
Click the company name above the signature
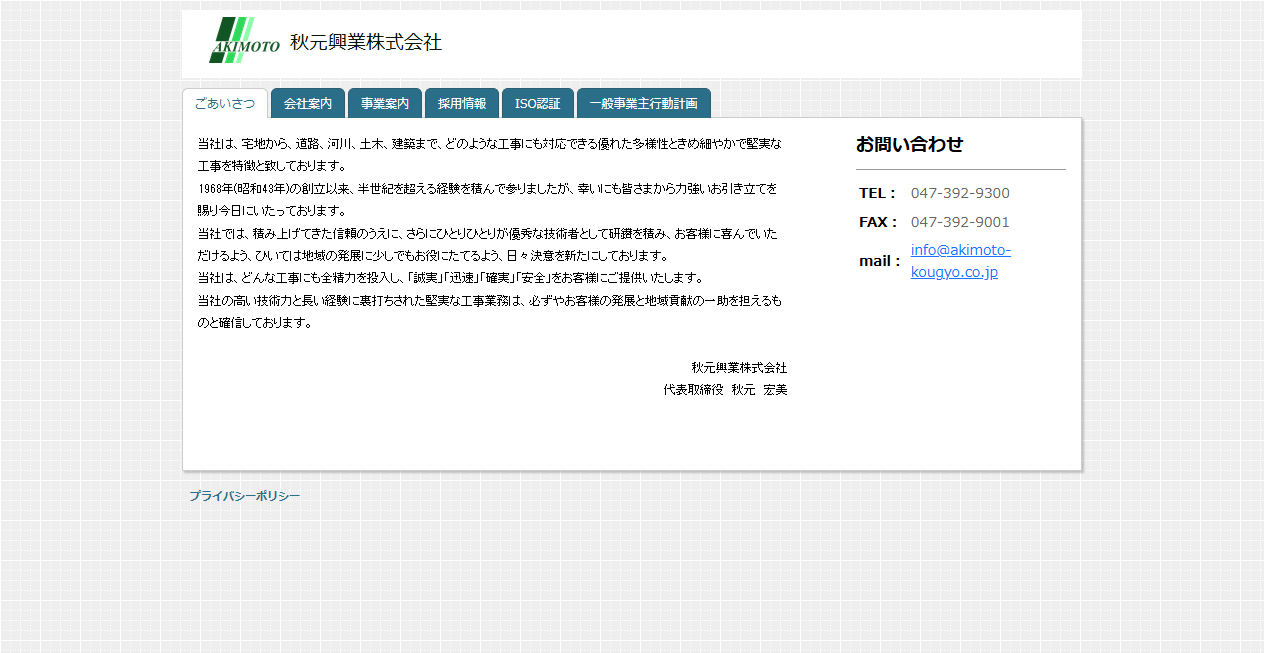pos(738,367)
